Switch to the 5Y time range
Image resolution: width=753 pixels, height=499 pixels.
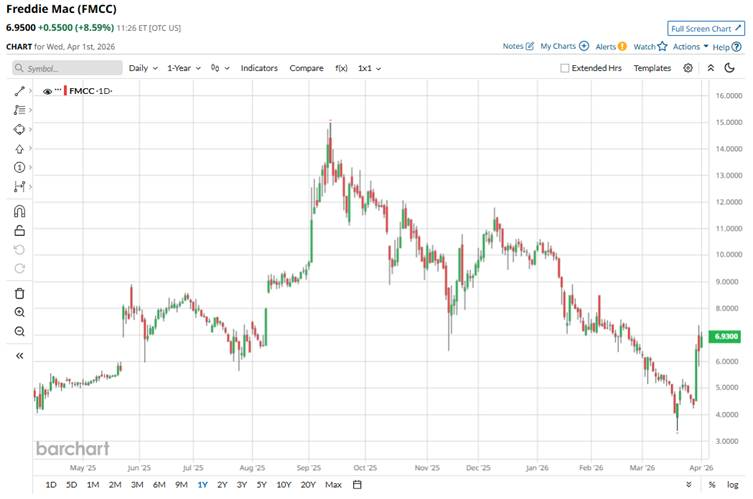(261, 485)
